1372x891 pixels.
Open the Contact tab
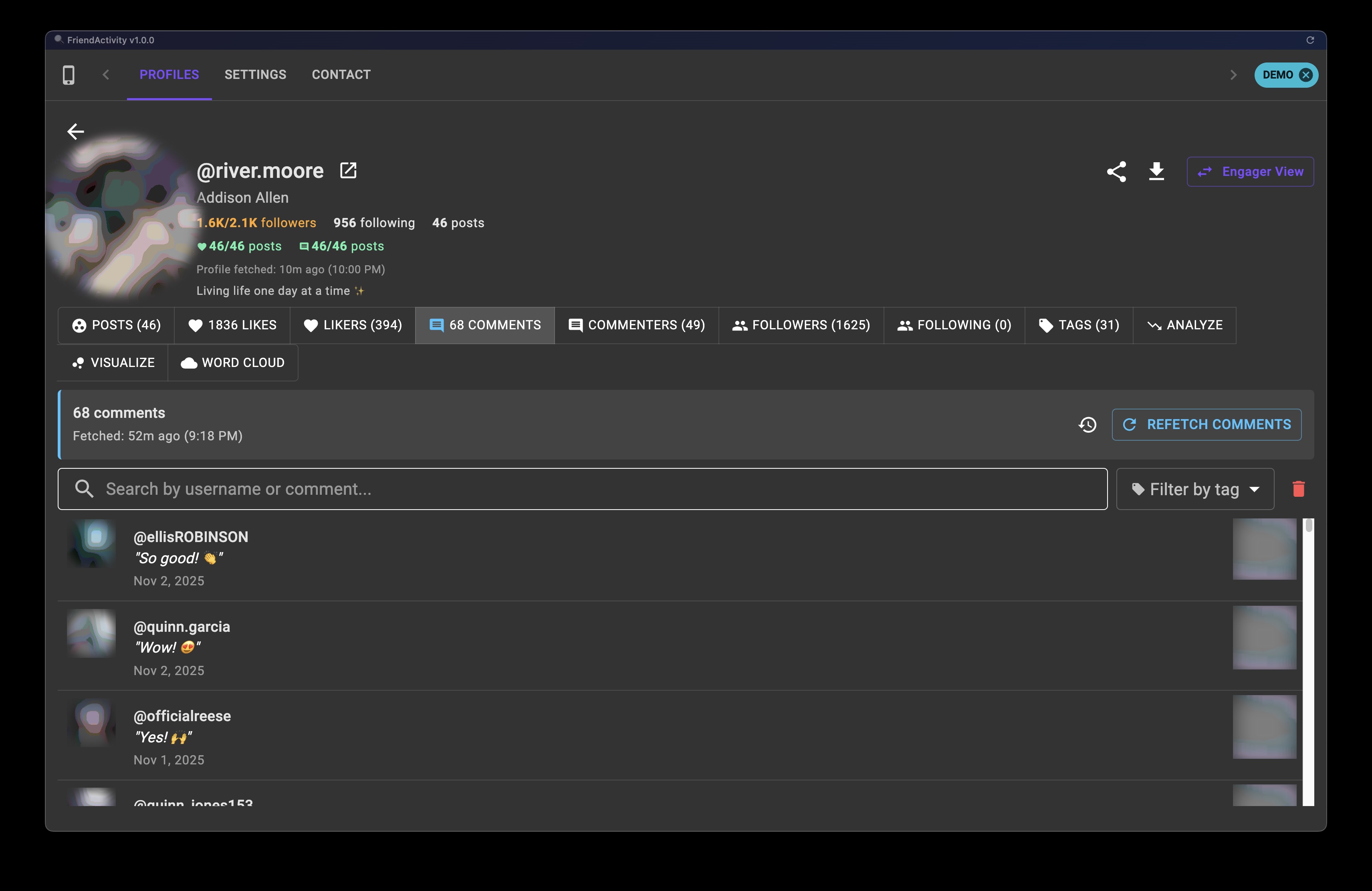point(341,75)
